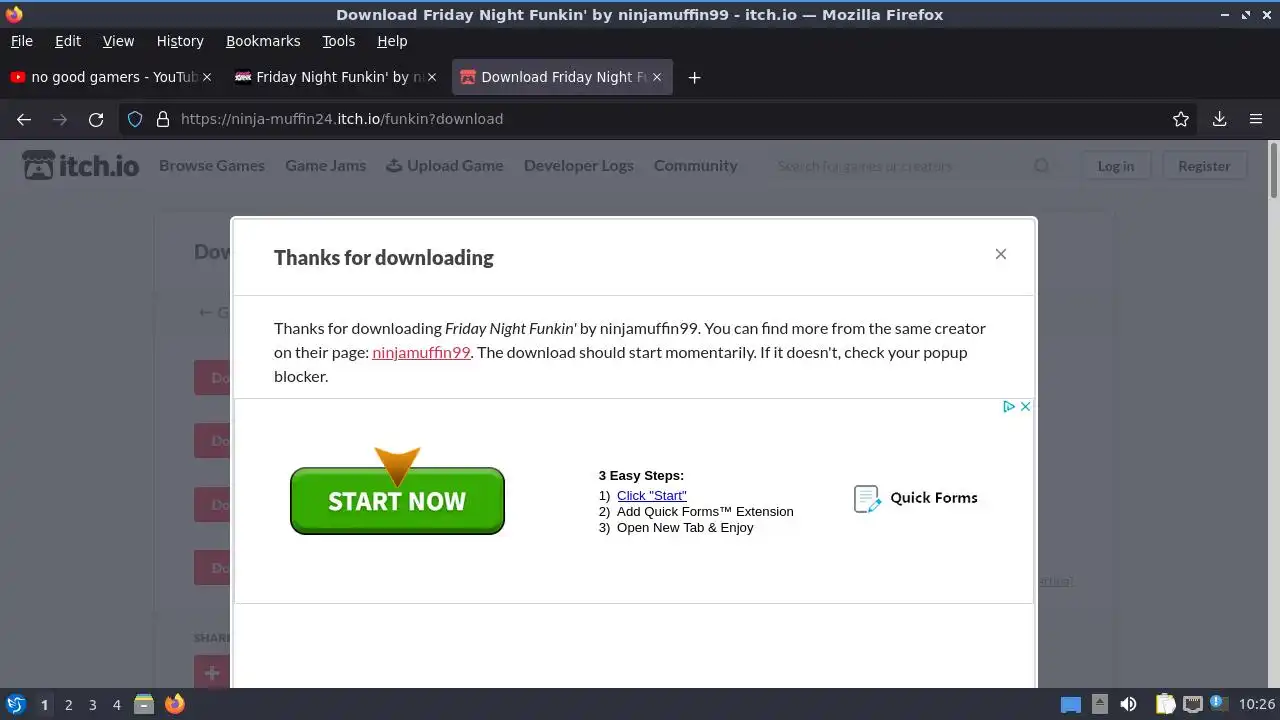Reload the current page
Viewport: 1280px width, 720px height.
click(96, 119)
